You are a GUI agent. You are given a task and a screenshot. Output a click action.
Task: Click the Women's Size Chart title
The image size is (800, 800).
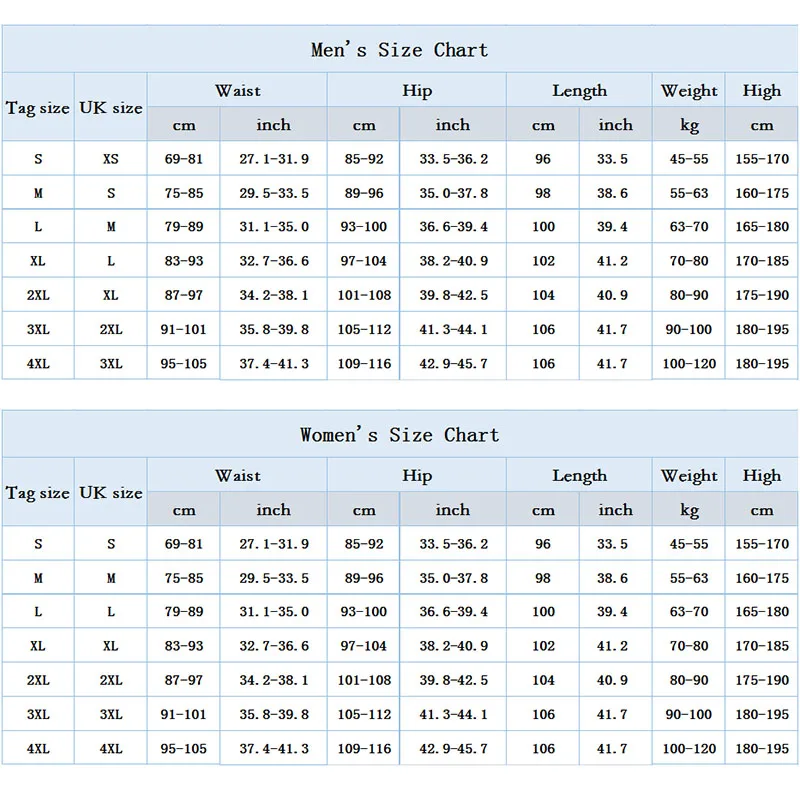tap(399, 435)
